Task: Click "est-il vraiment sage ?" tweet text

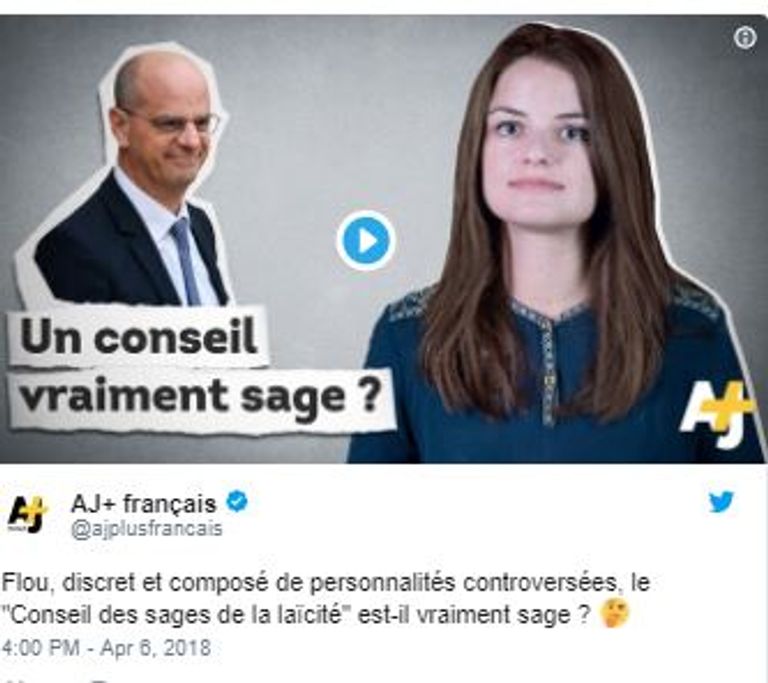Action: coord(474,615)
